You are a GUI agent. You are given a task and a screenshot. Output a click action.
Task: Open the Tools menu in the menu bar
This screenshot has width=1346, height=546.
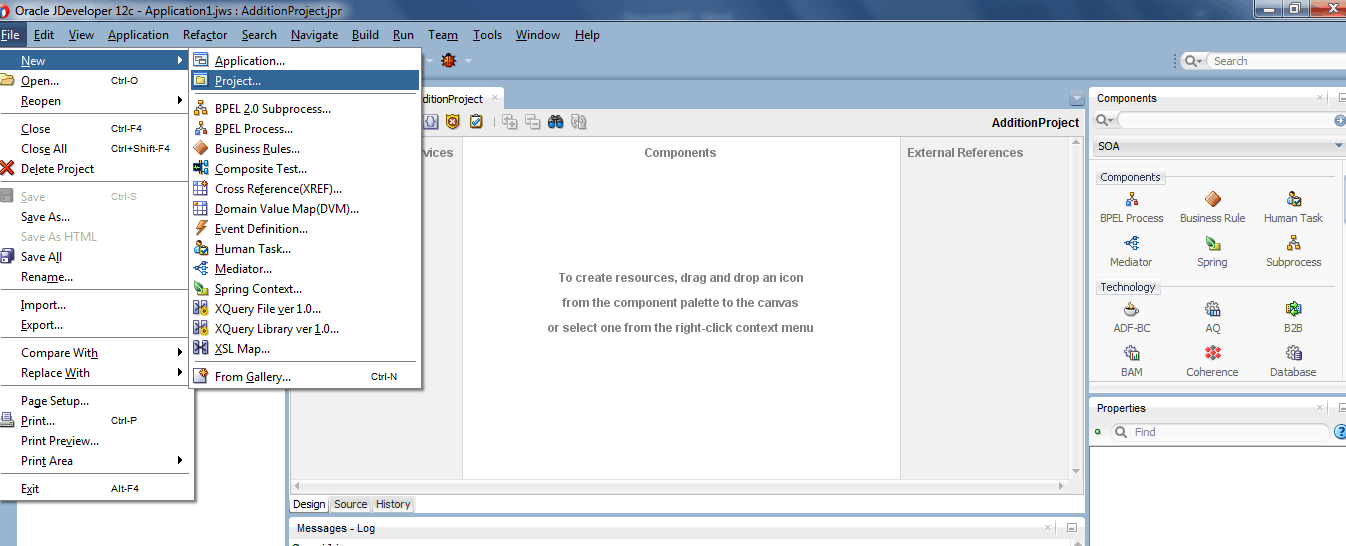487,35
